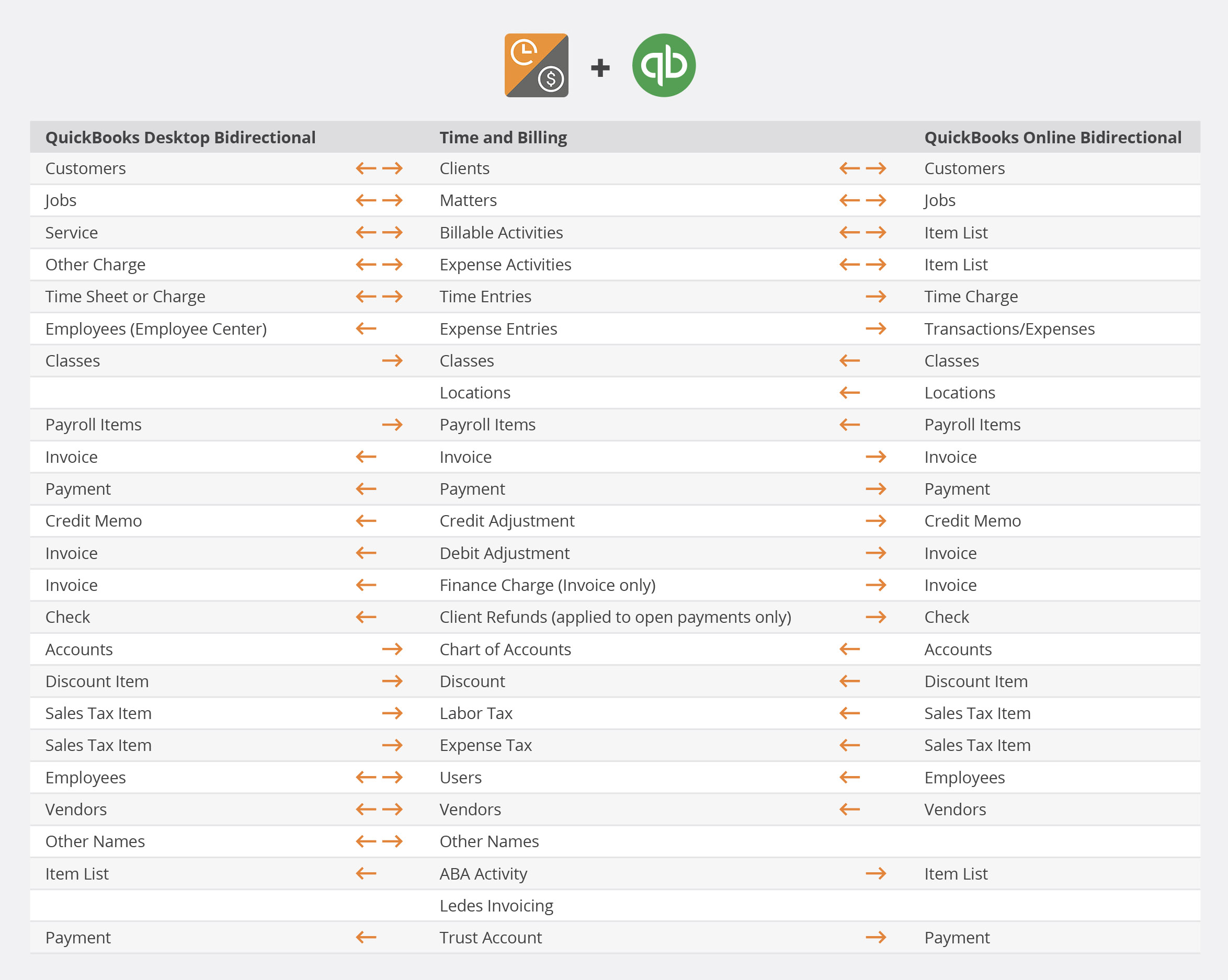
Task: Click the right arrow before Time Charge
Action: pyautogui.click(x=875, y=297)
